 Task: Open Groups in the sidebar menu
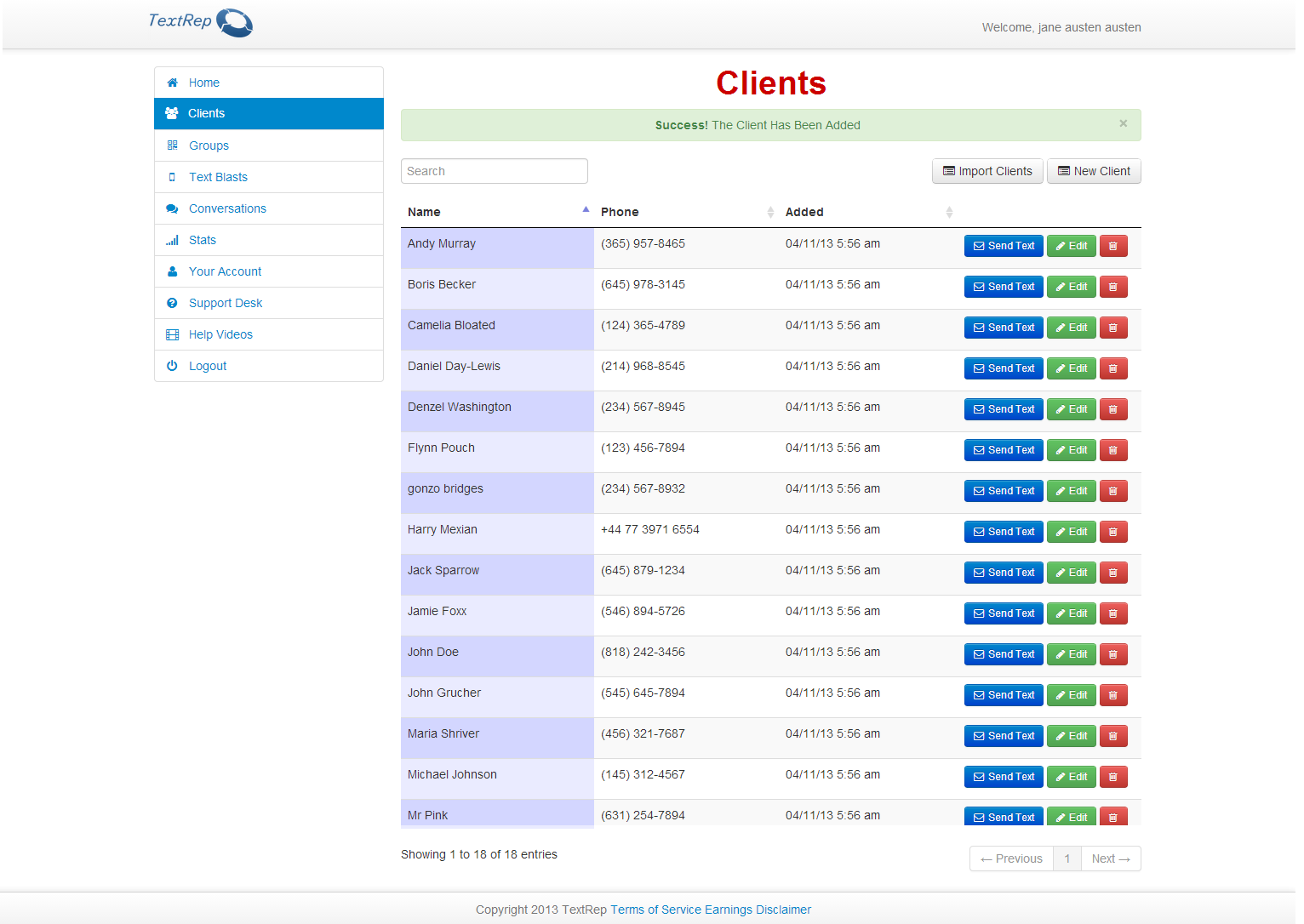pos(209,145)
